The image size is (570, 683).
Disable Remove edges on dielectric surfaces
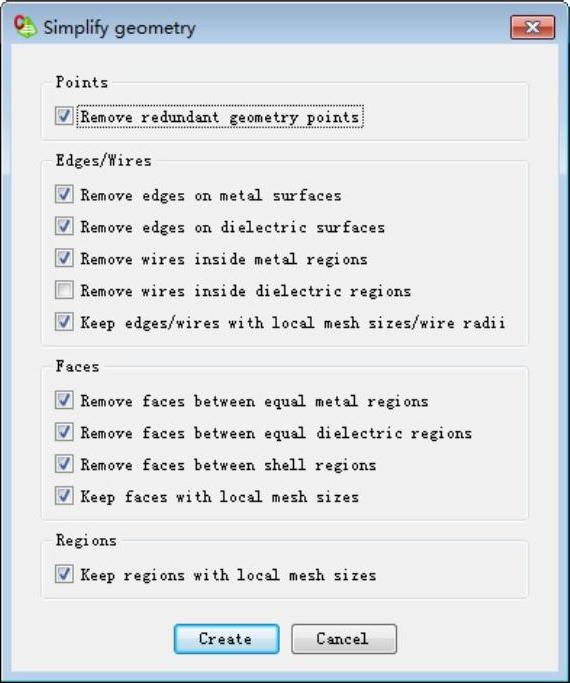[64, 227]
